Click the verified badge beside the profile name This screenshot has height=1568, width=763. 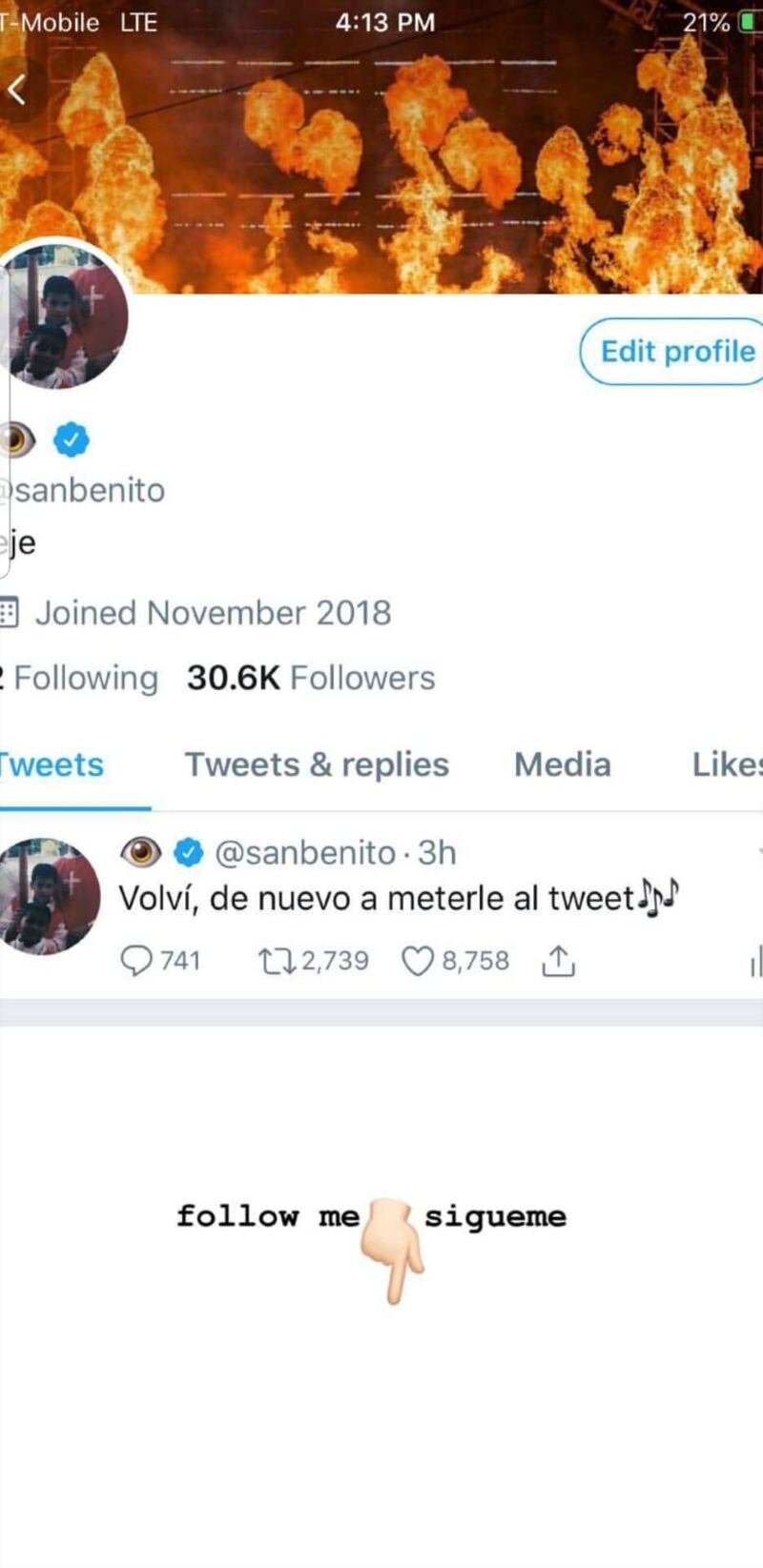click(x=71, y=439)
